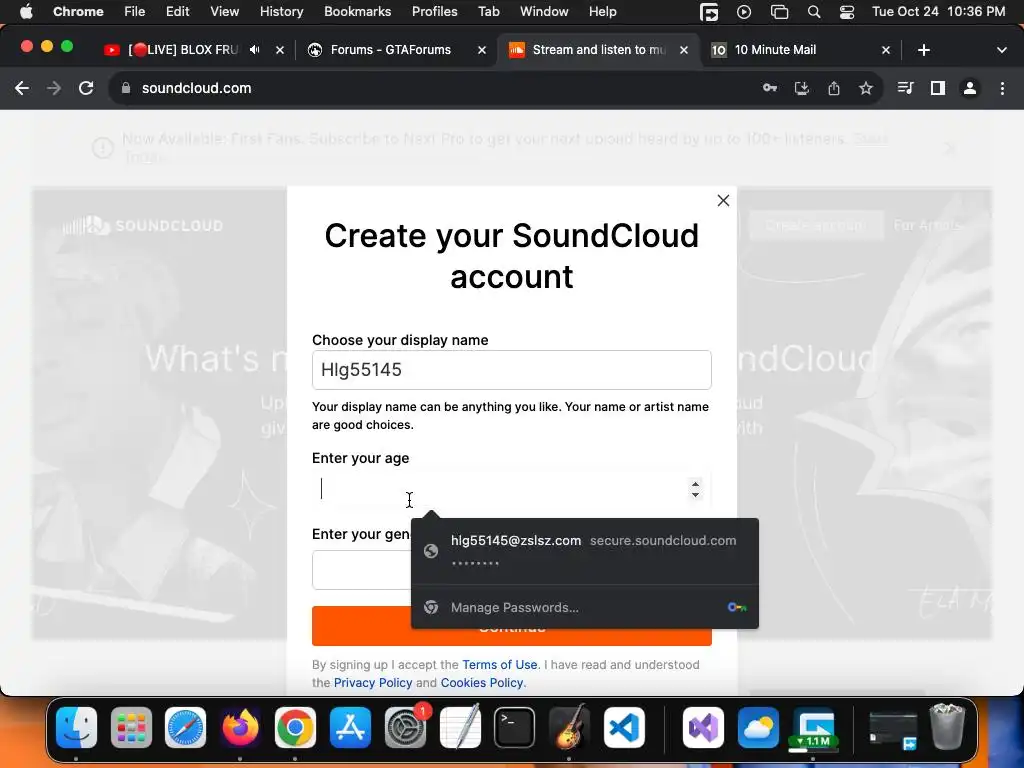Open saved passwords key icon in address bar
This screenshot has height=768, width=1024.
coord(770,88)
